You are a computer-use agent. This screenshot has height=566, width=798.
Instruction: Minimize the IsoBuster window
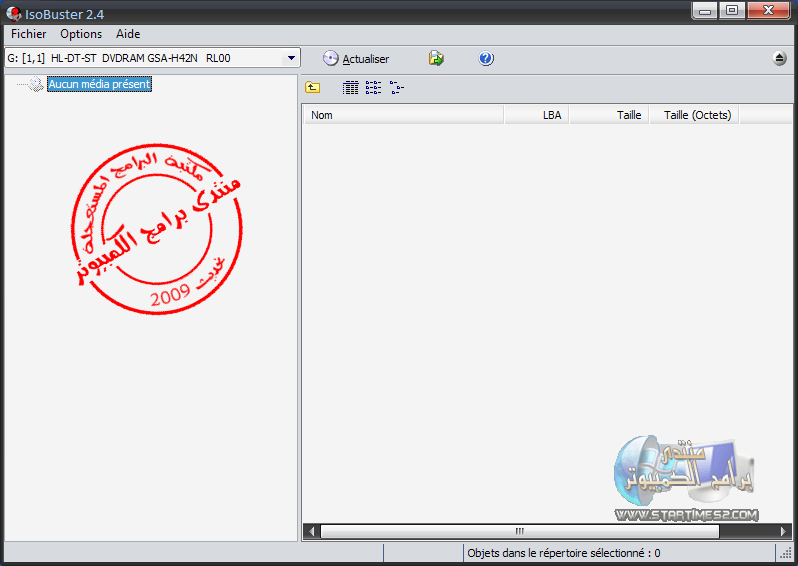pyautogui.click(x=705, y=11)
